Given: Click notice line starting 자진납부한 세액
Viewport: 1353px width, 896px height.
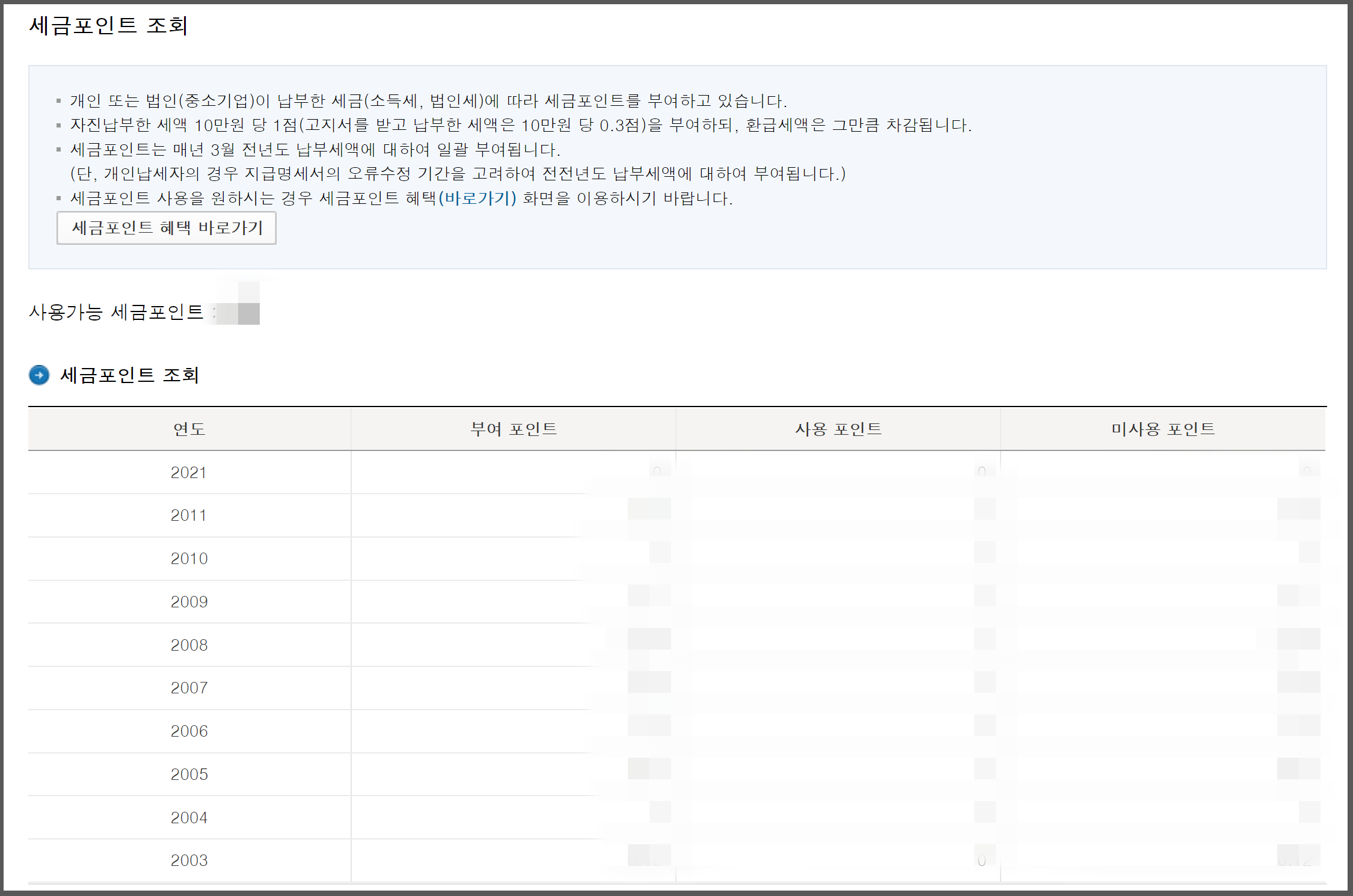Looking at the screenshot, I should pyautogui.click(x=521, y=125).
